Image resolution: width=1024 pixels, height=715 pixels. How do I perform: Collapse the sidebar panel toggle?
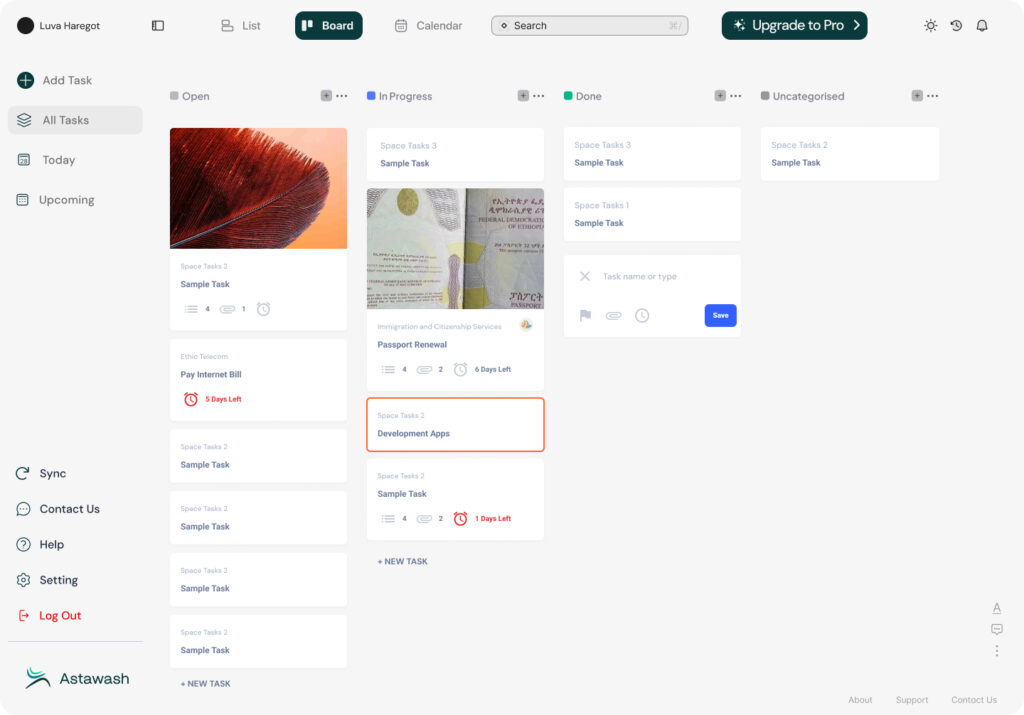point(158,26)
